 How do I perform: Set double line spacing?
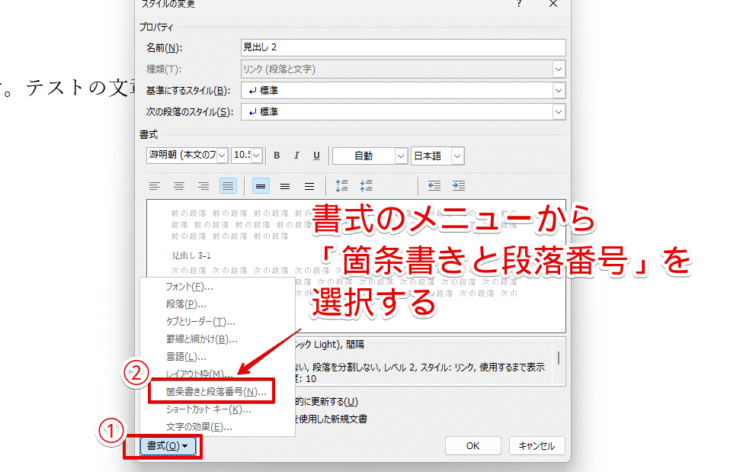pos(310,186)
